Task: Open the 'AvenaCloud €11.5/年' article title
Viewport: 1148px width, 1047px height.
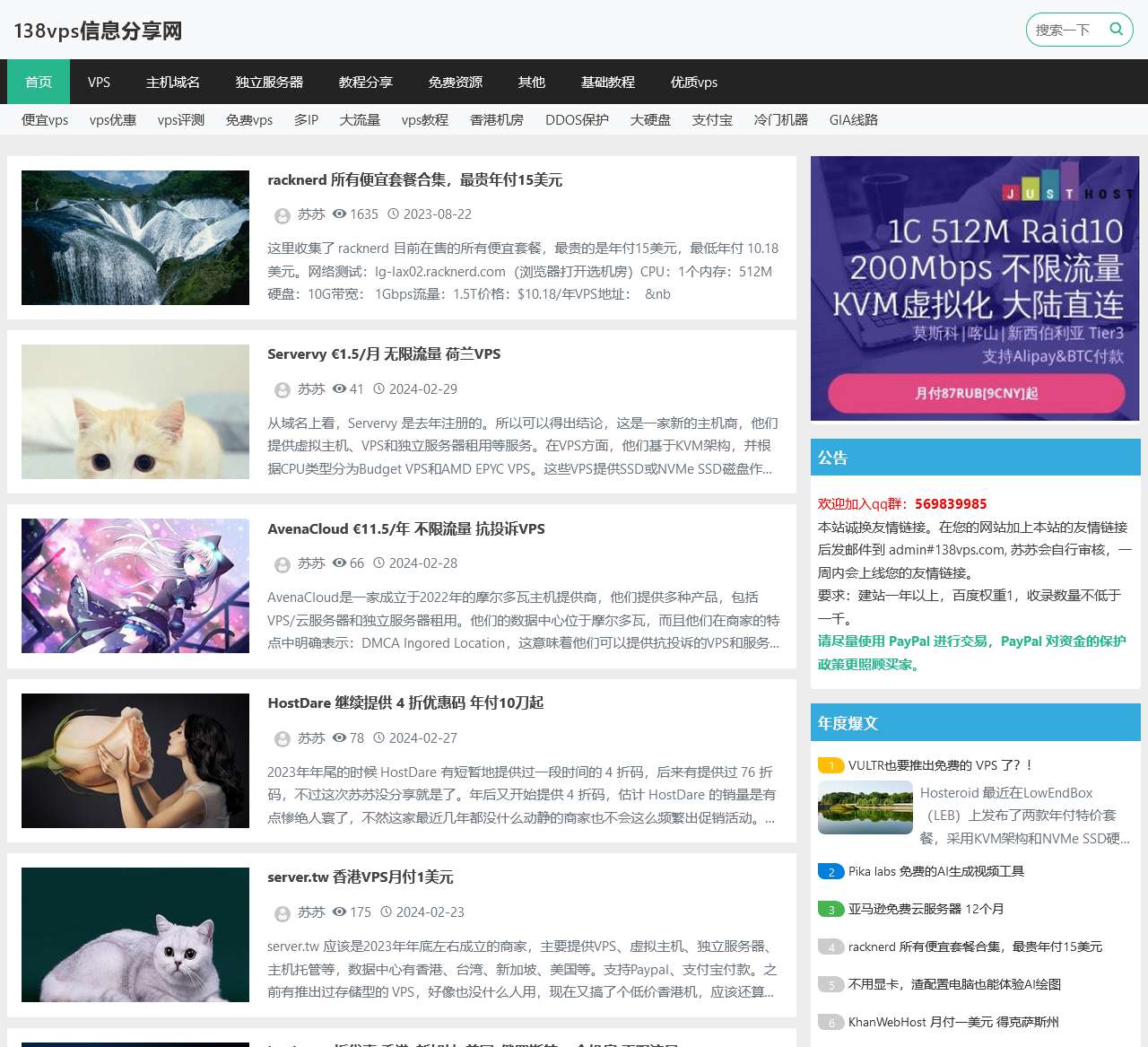Action: click(x=406, y=529)
